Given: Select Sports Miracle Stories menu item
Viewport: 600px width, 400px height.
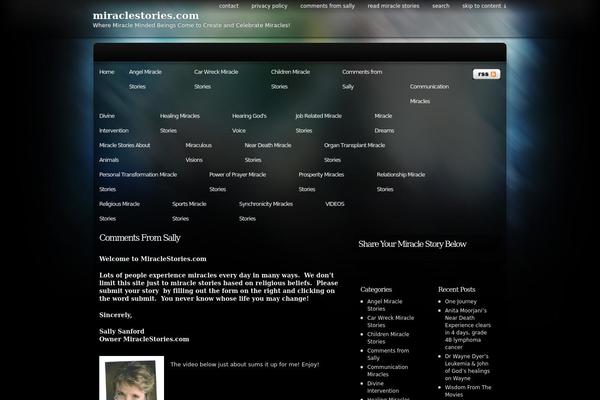Looking at the screenshot, I should [x=189, y=211].
